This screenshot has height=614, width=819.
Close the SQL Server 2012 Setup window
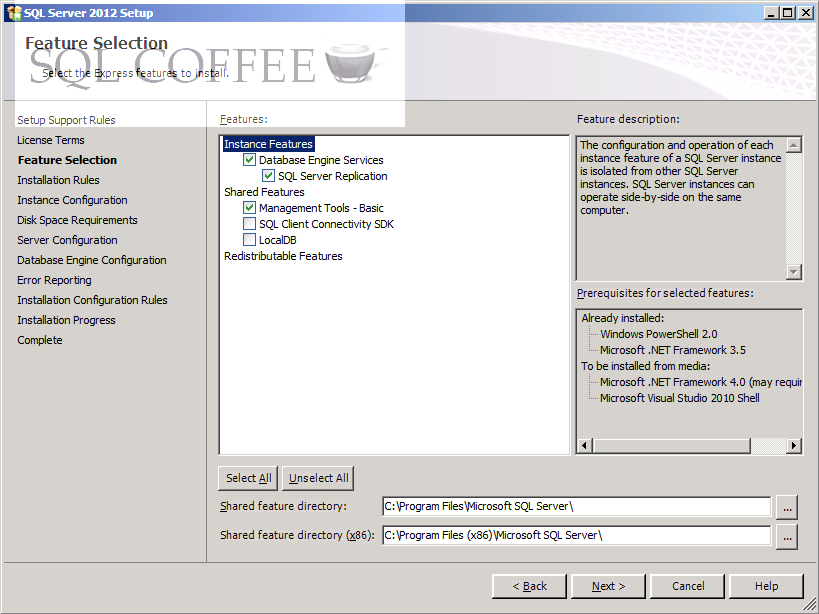click(x=806, y=13)
